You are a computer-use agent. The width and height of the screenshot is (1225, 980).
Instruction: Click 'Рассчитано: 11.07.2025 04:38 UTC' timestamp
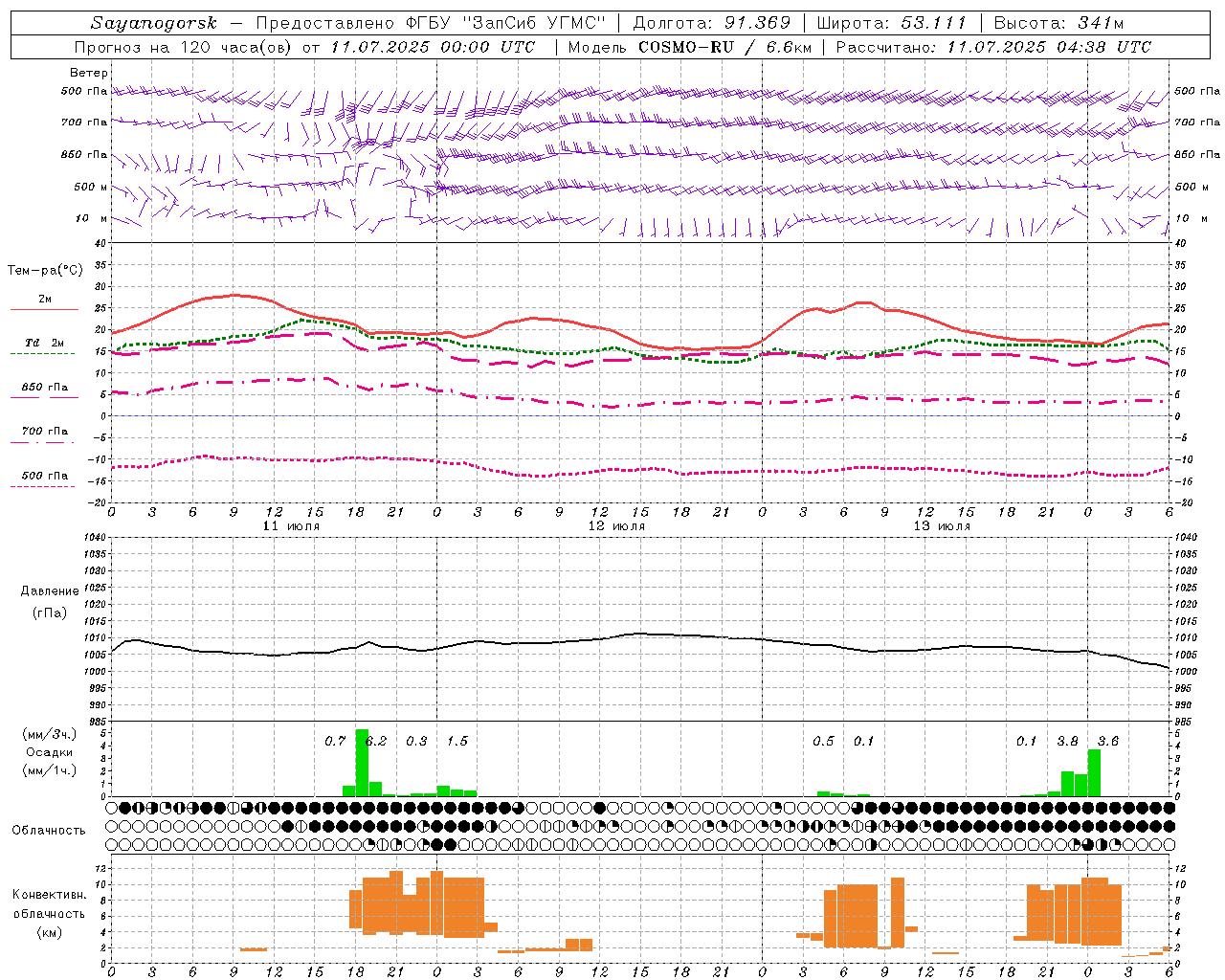(994, 47)
